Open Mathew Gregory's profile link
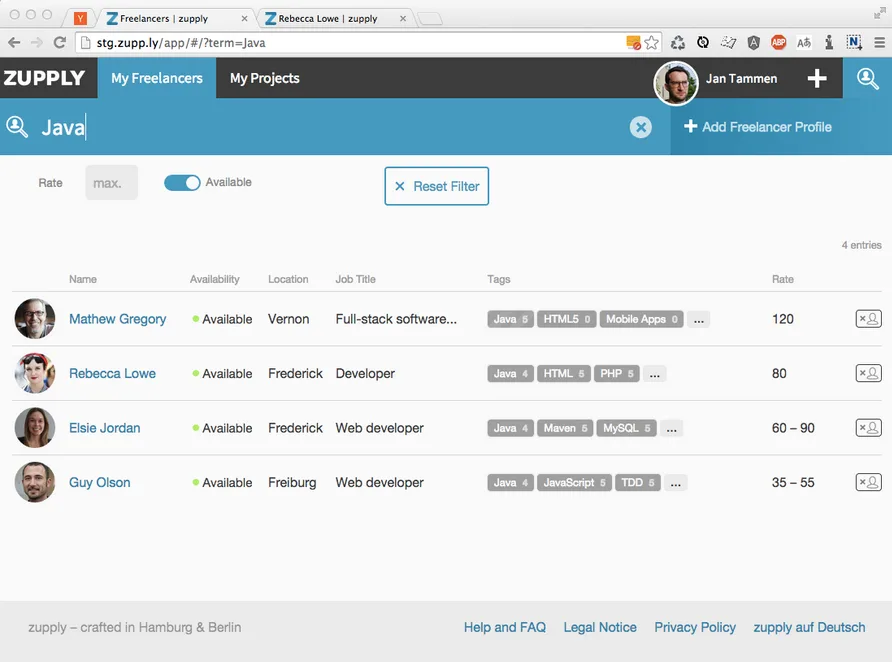Screen dimensions: 892x662 [x=118, y=319]
